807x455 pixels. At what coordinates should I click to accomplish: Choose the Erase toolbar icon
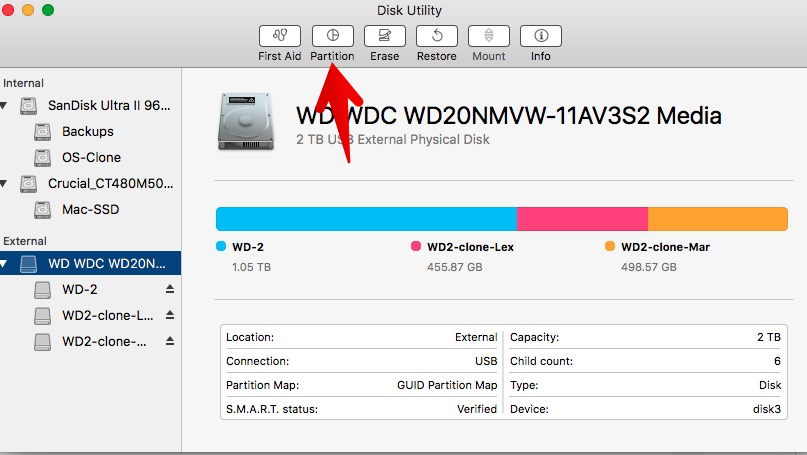[x=384, y=36]
